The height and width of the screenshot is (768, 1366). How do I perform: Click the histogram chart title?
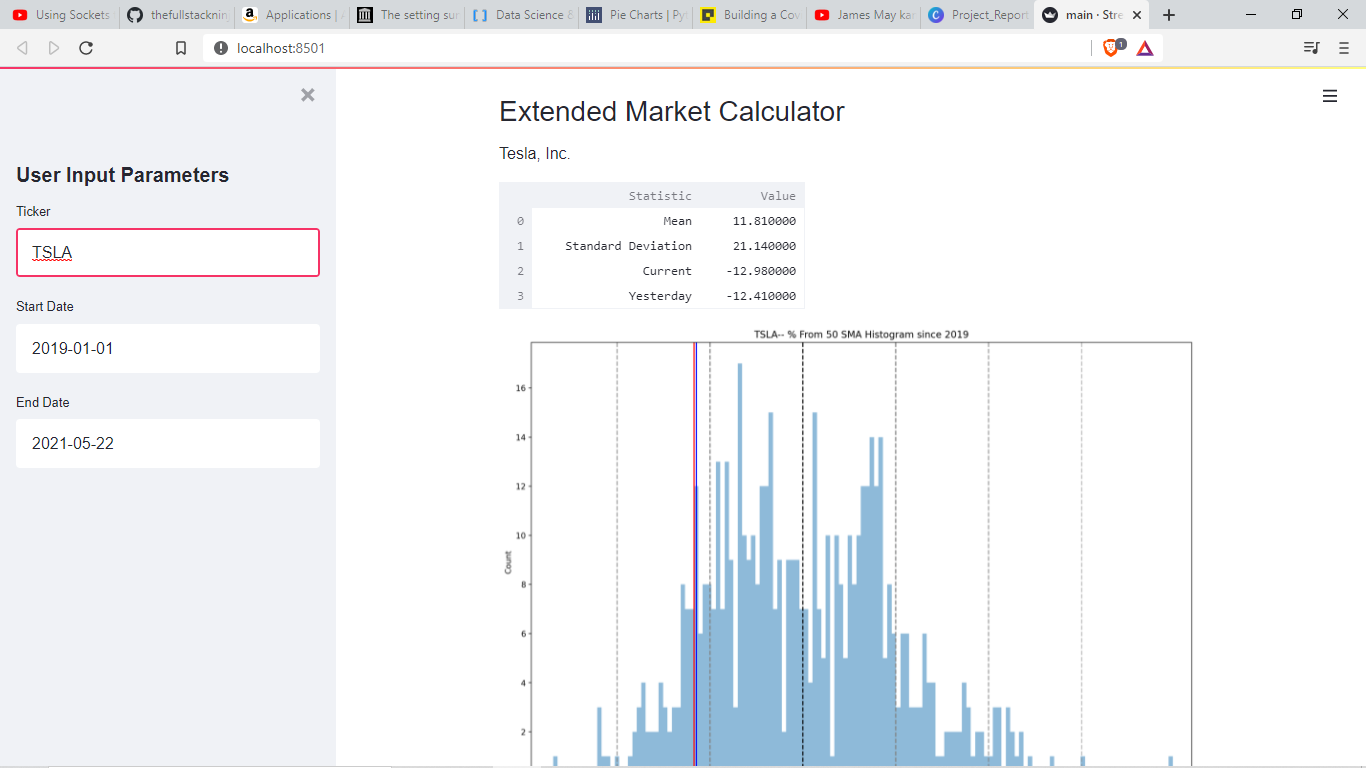coord(861,334)
